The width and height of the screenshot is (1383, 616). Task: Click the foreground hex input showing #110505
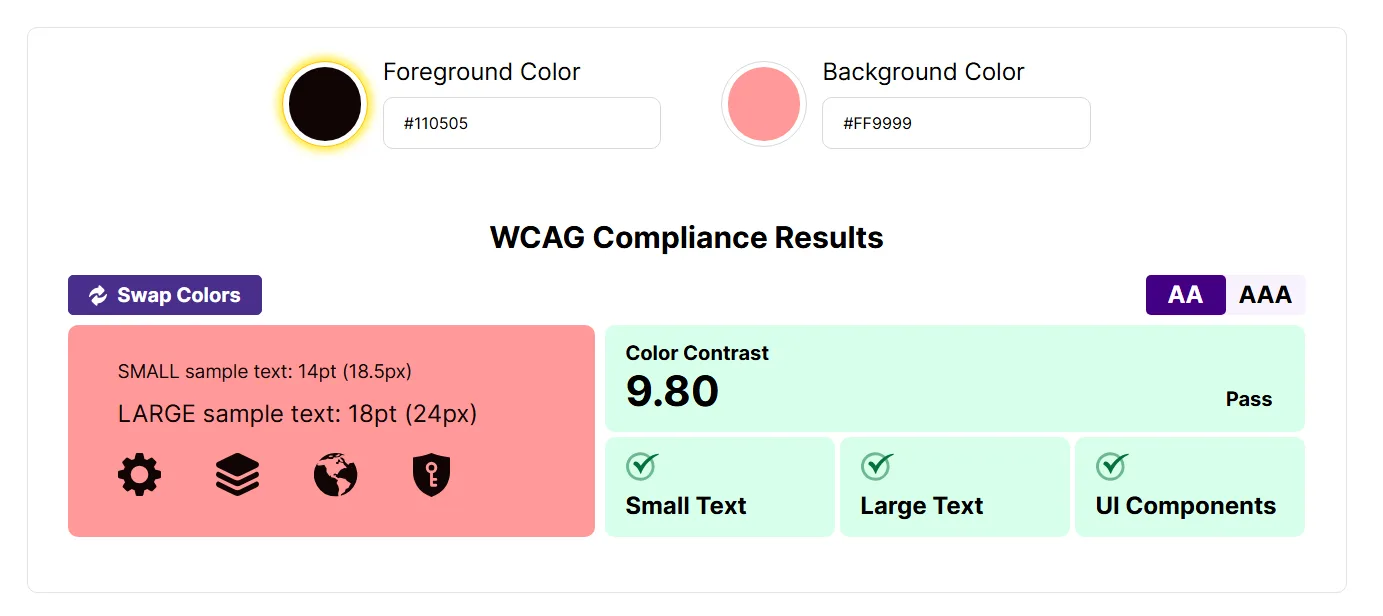click(521, 122)
